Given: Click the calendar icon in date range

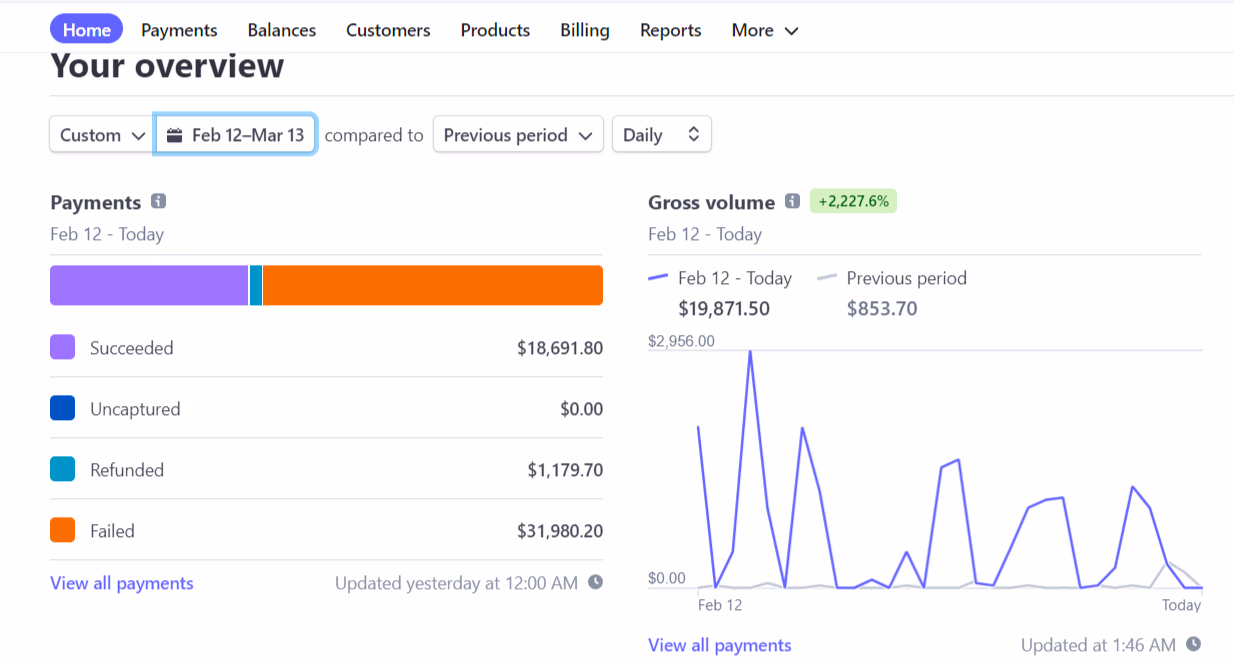Looking at the screenshot, I should [175, 135].
